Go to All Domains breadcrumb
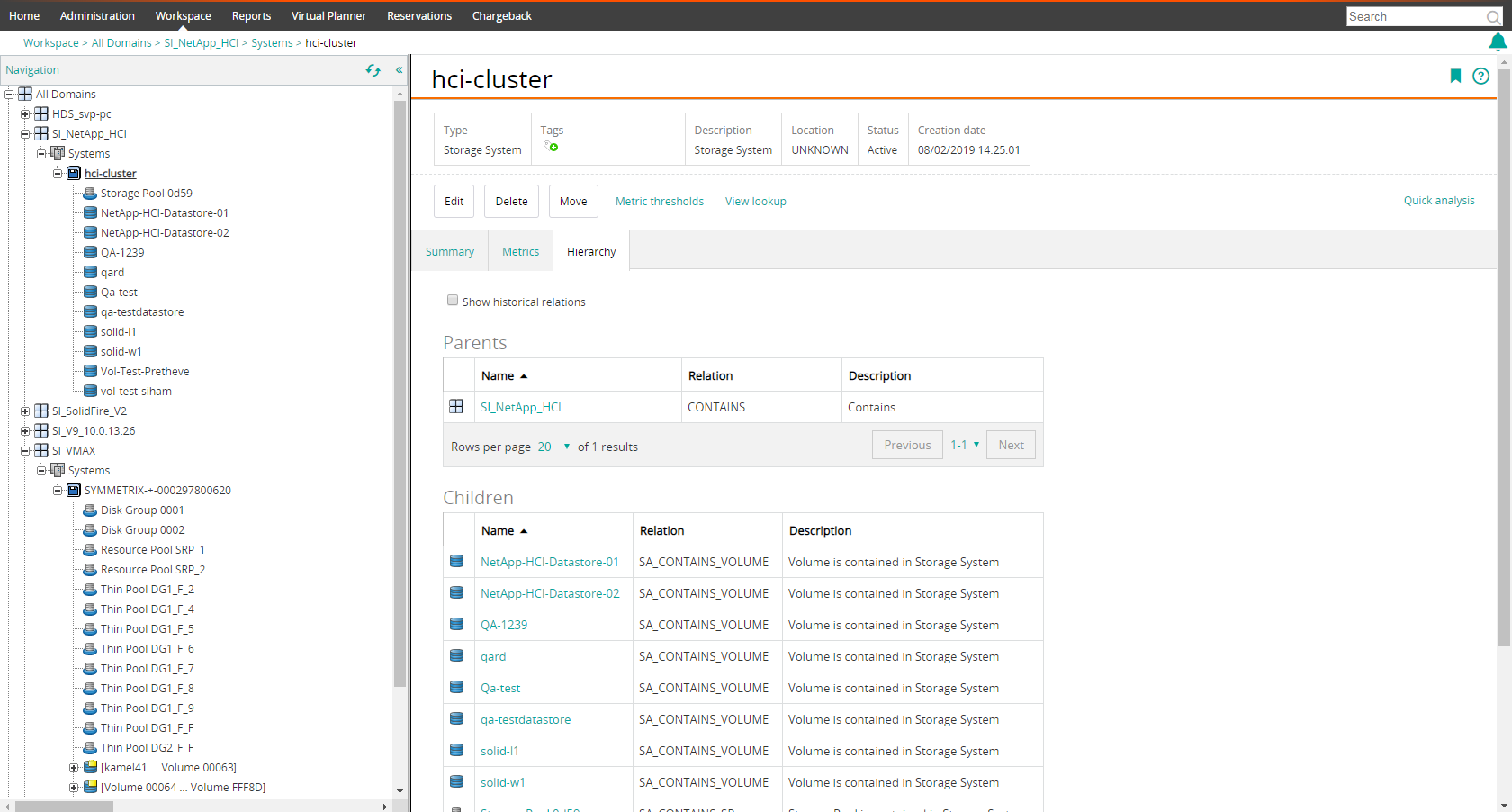The height and width of the screenshot is (812, 1512). point(121,42)
